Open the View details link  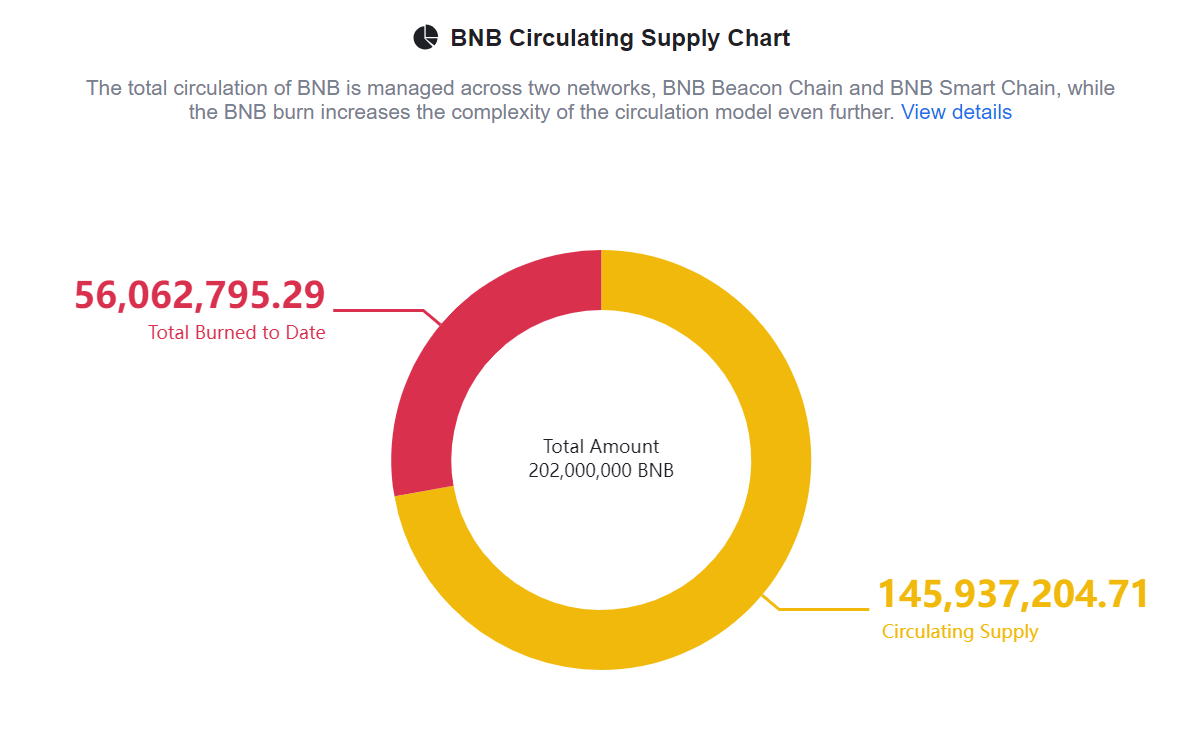pyautogui.click(x=956, y=112)
